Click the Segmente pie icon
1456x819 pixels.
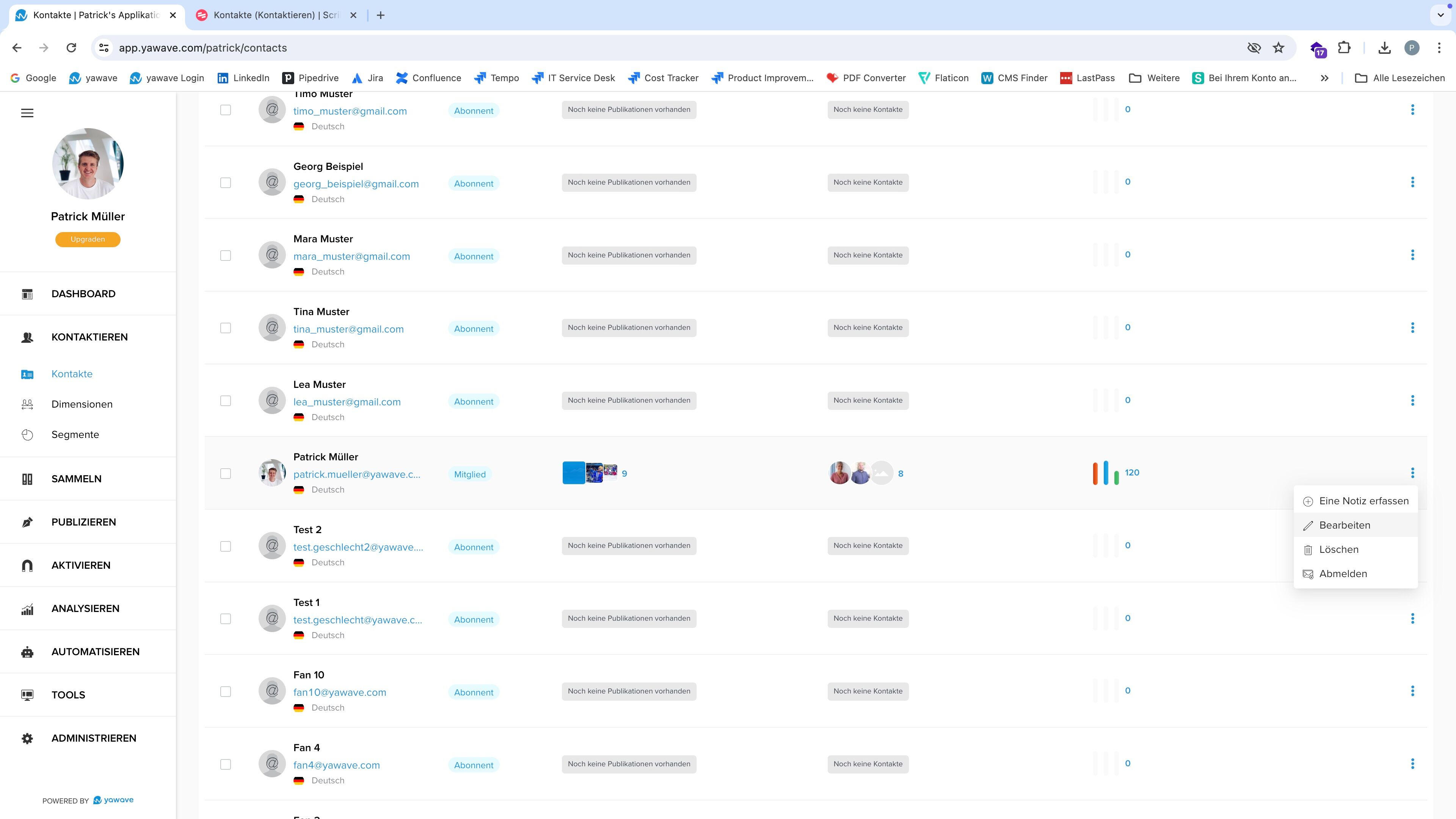click(x=27, y=435)
